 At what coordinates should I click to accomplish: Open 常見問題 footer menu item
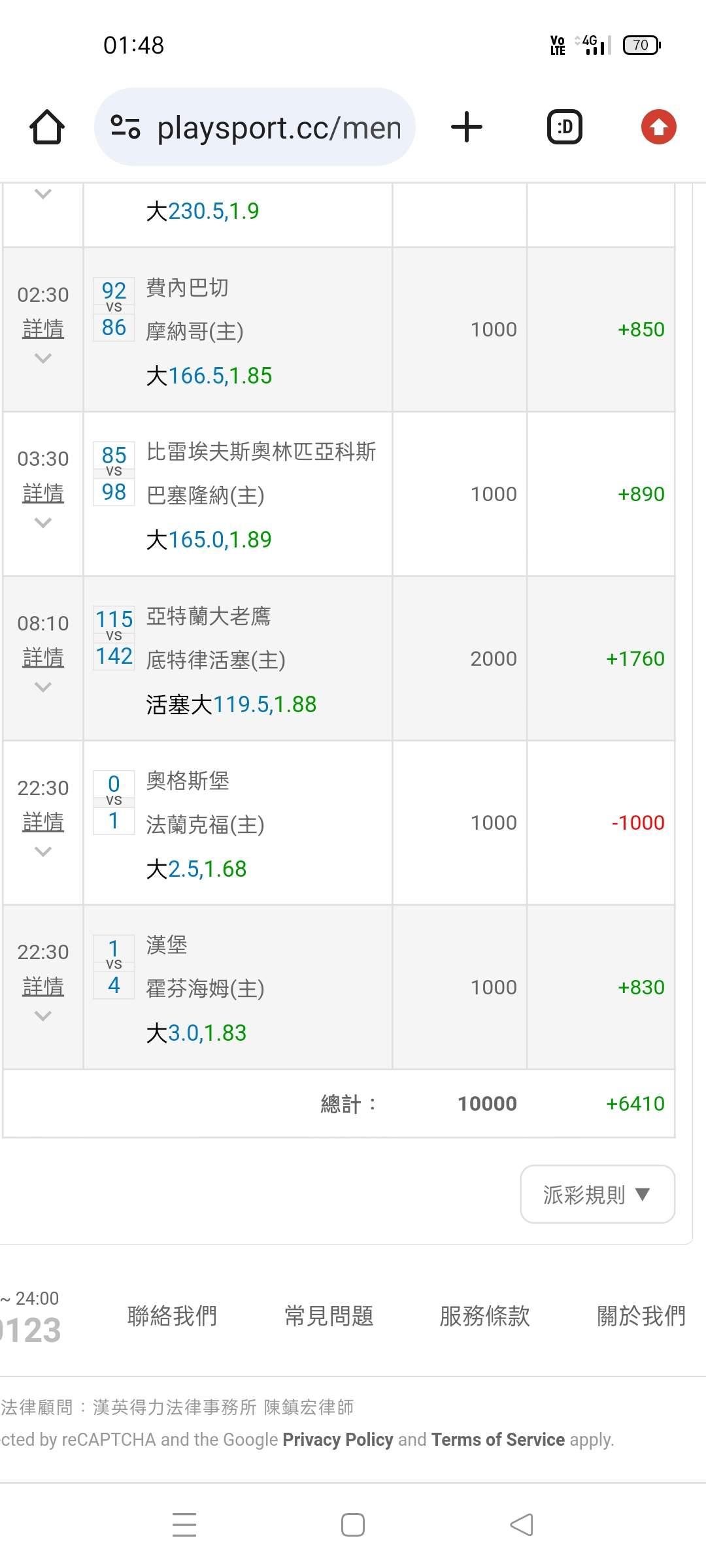329,1315
